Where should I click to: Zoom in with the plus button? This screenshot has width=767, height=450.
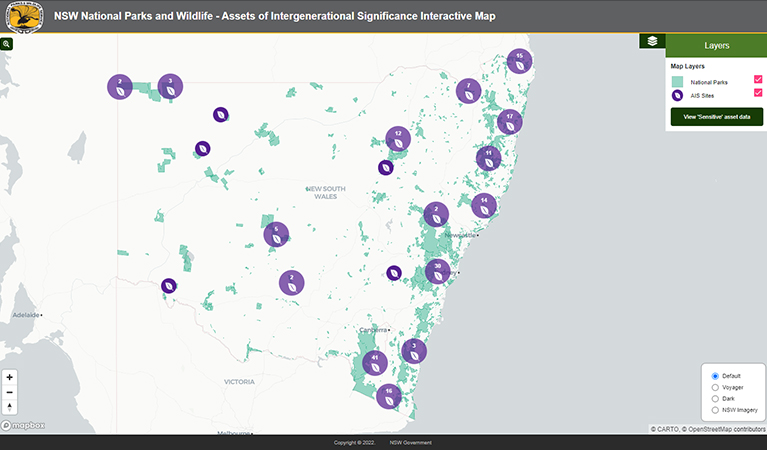tap(9, 378)
